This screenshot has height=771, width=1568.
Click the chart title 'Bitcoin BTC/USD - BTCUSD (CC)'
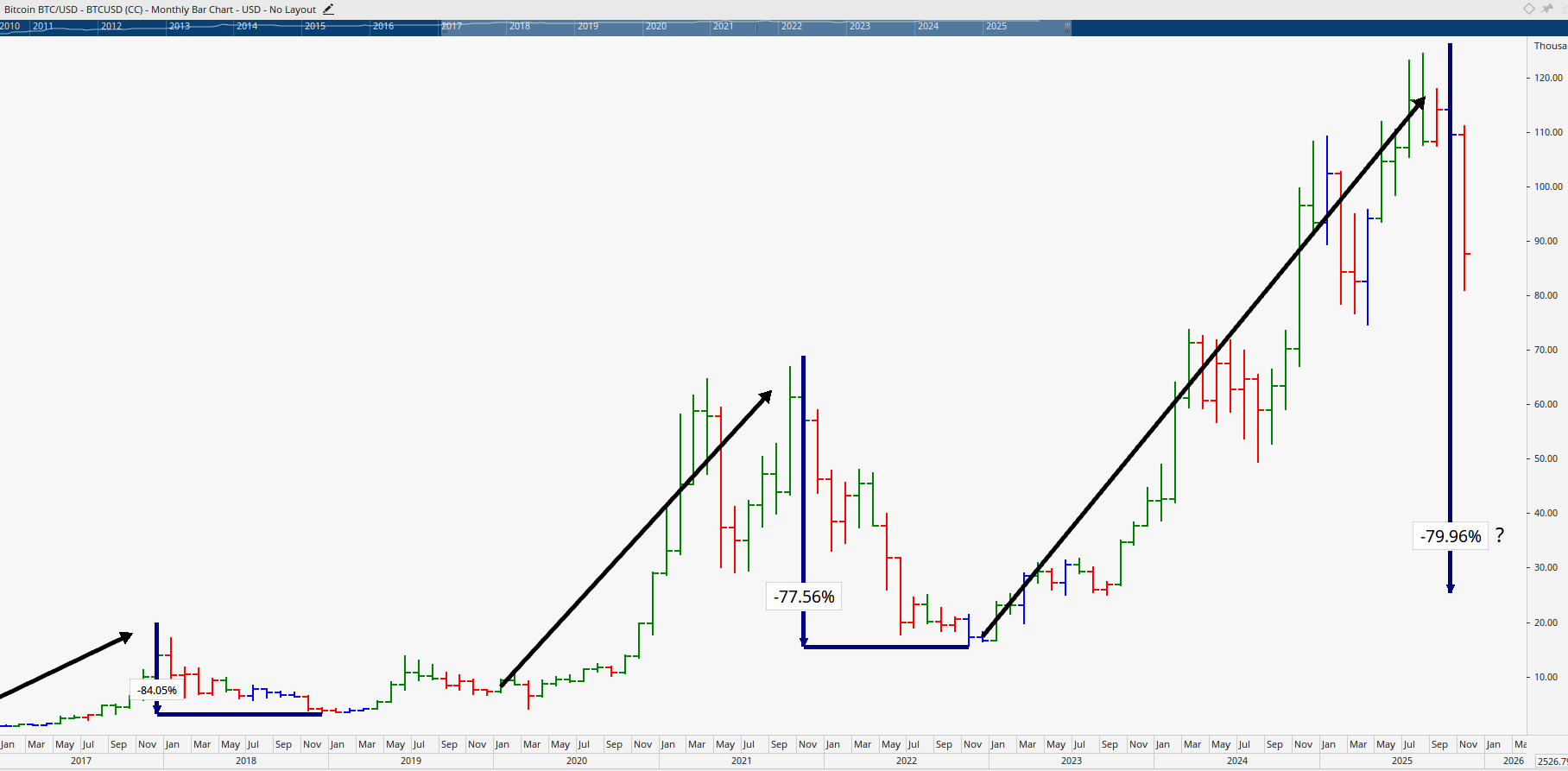click(74, 9)
